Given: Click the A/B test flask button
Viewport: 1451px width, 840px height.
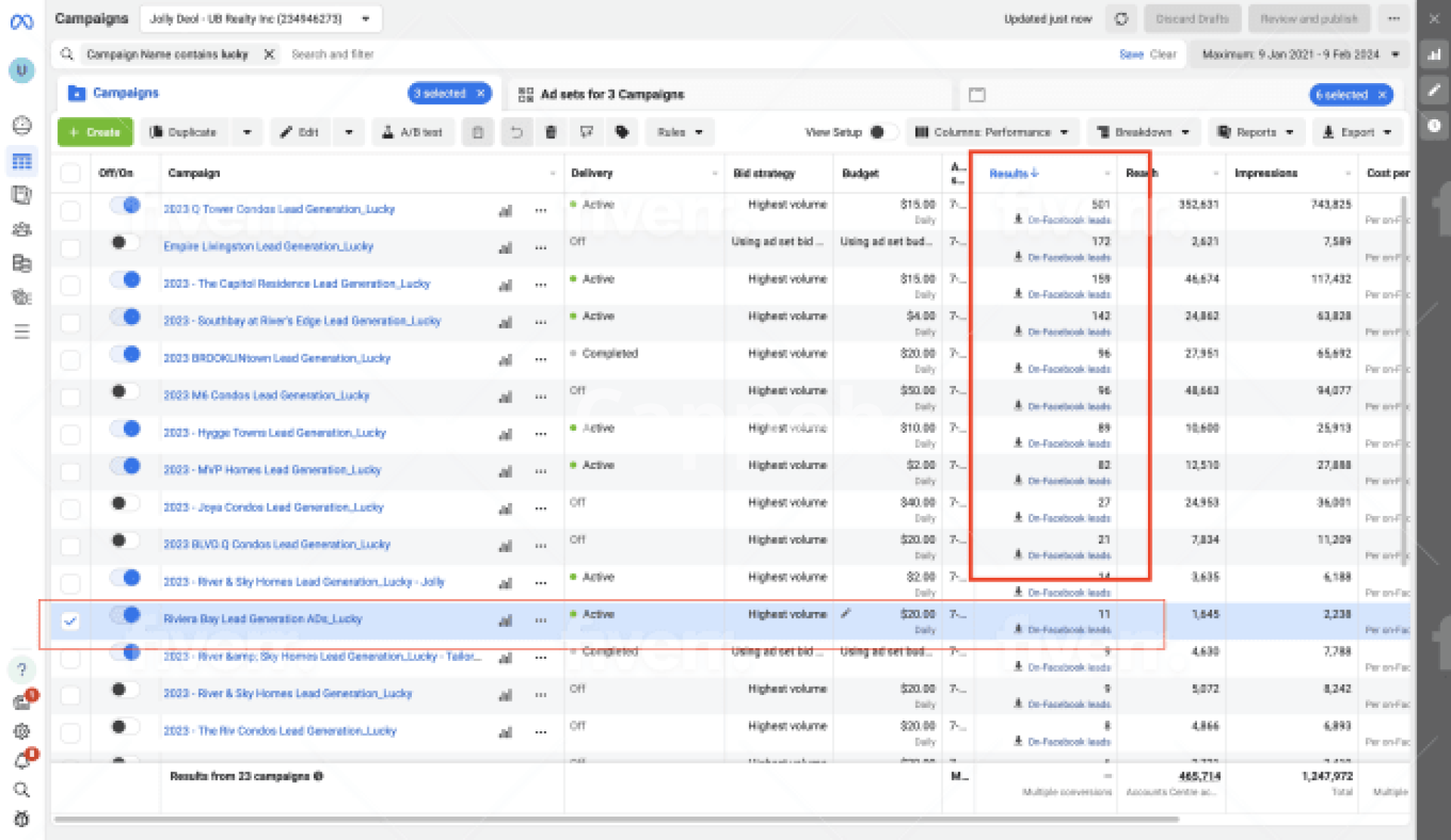Looking at the screenshot, I should point(412,132).
